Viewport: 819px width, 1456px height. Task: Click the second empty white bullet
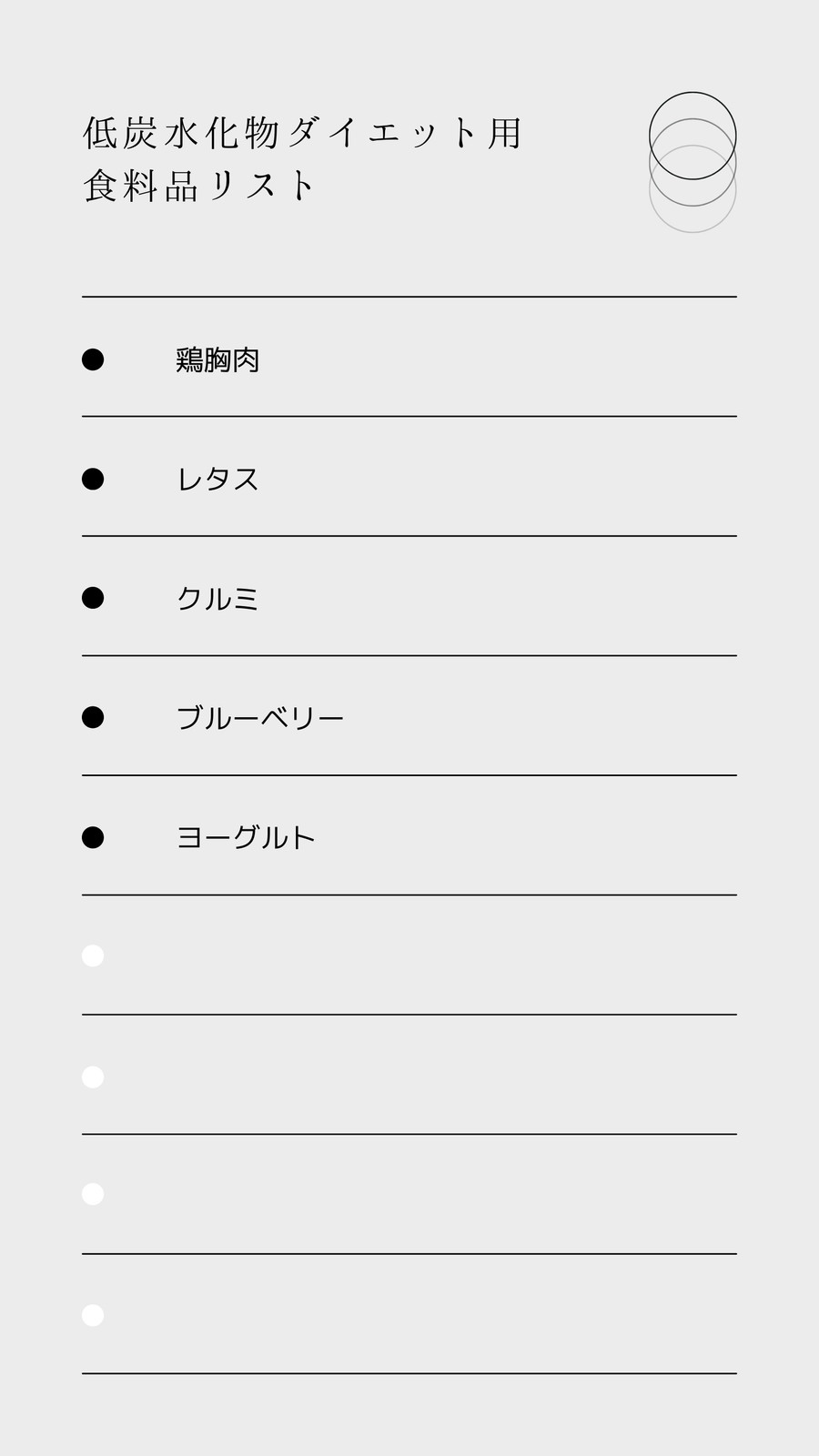[93, 1077]
